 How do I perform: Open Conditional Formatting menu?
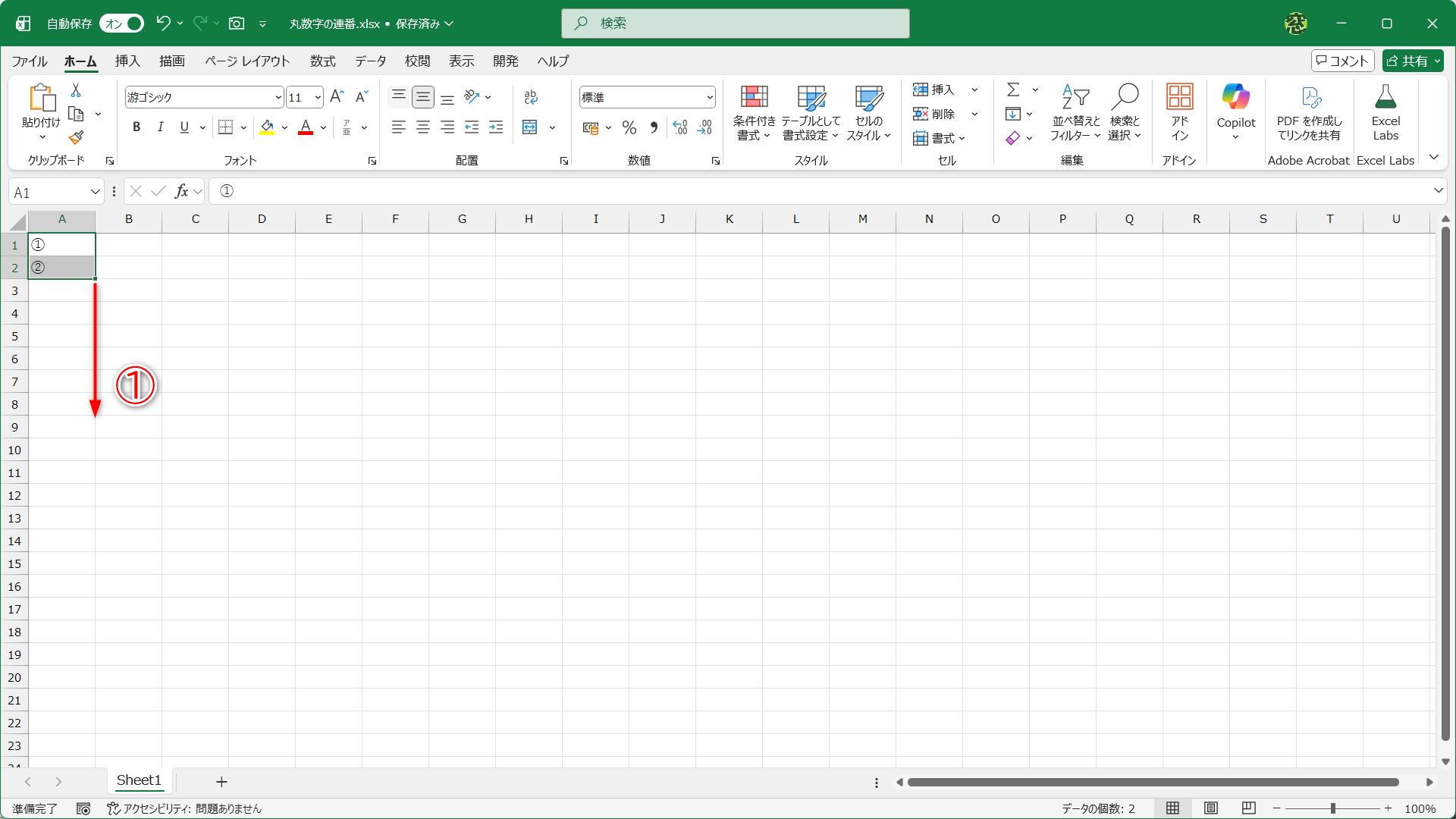pos(754,114)
